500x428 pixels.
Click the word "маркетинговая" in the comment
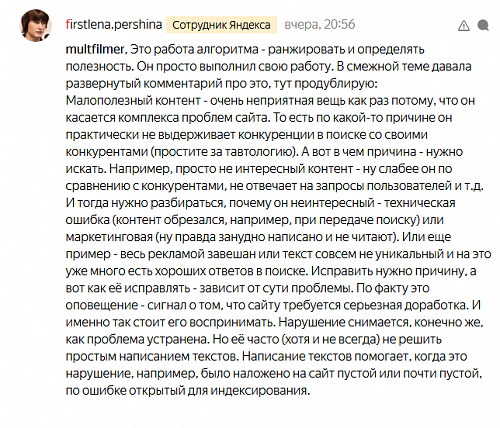click(109, 237)
